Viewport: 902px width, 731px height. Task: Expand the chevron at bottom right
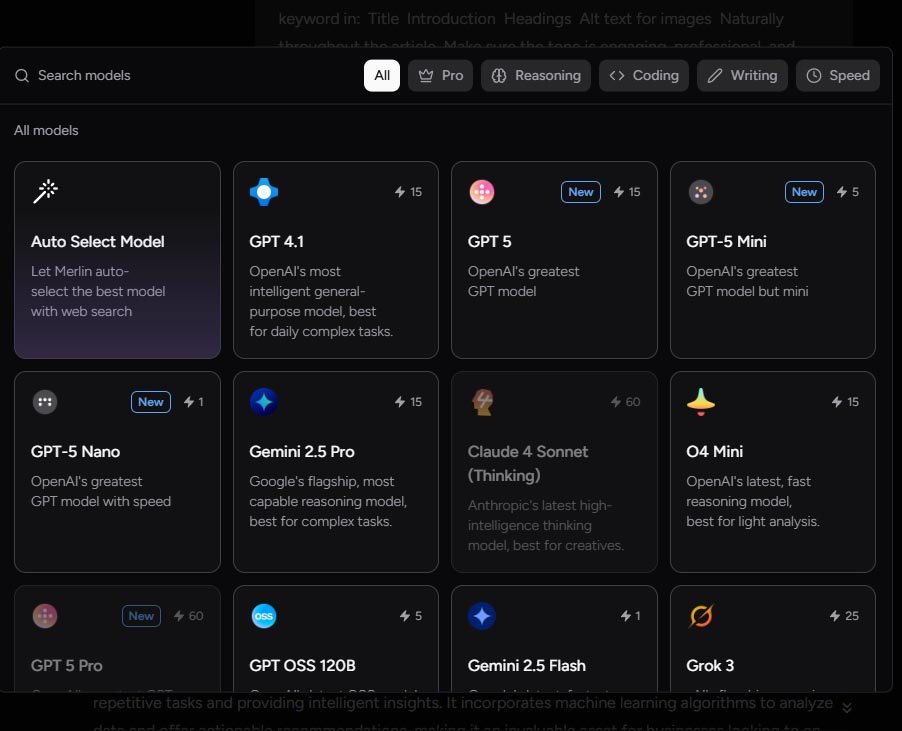pos(847,708)
